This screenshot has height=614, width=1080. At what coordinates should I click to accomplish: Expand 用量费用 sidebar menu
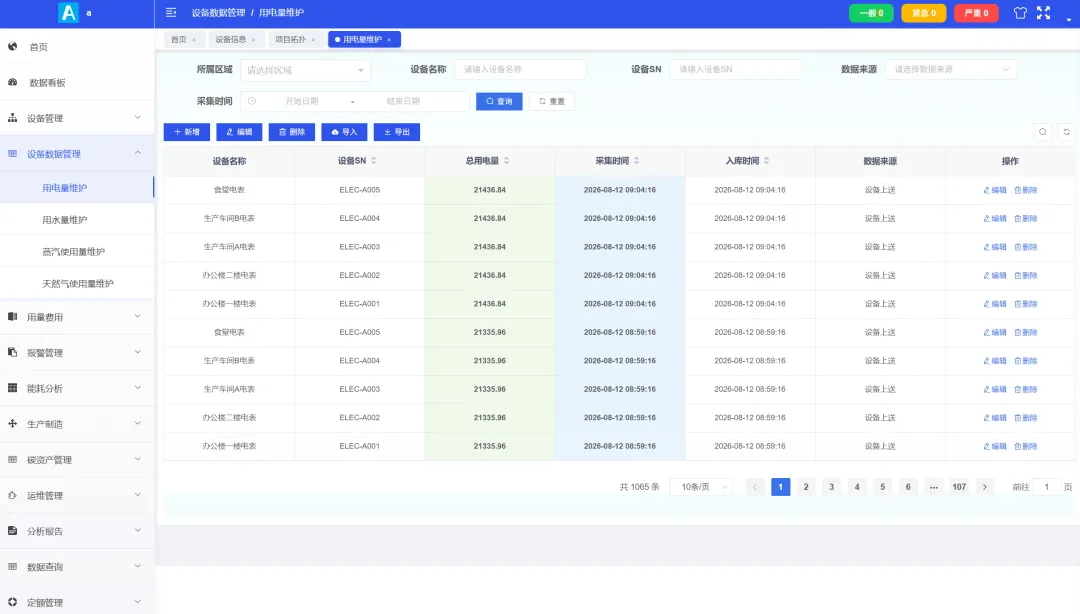coord(77,317)
